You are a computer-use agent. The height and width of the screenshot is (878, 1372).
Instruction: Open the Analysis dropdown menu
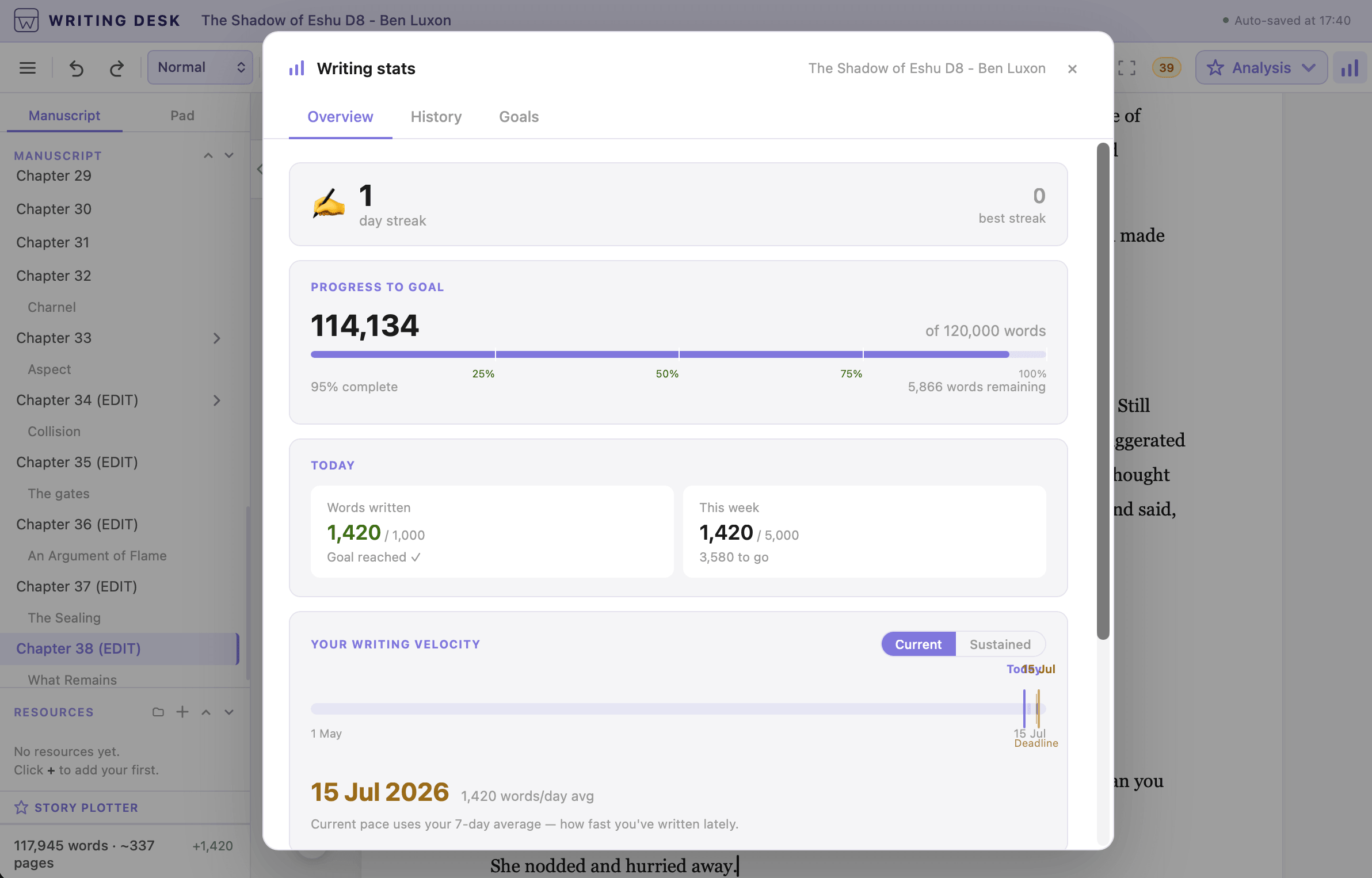click(x=1262, y=68)
